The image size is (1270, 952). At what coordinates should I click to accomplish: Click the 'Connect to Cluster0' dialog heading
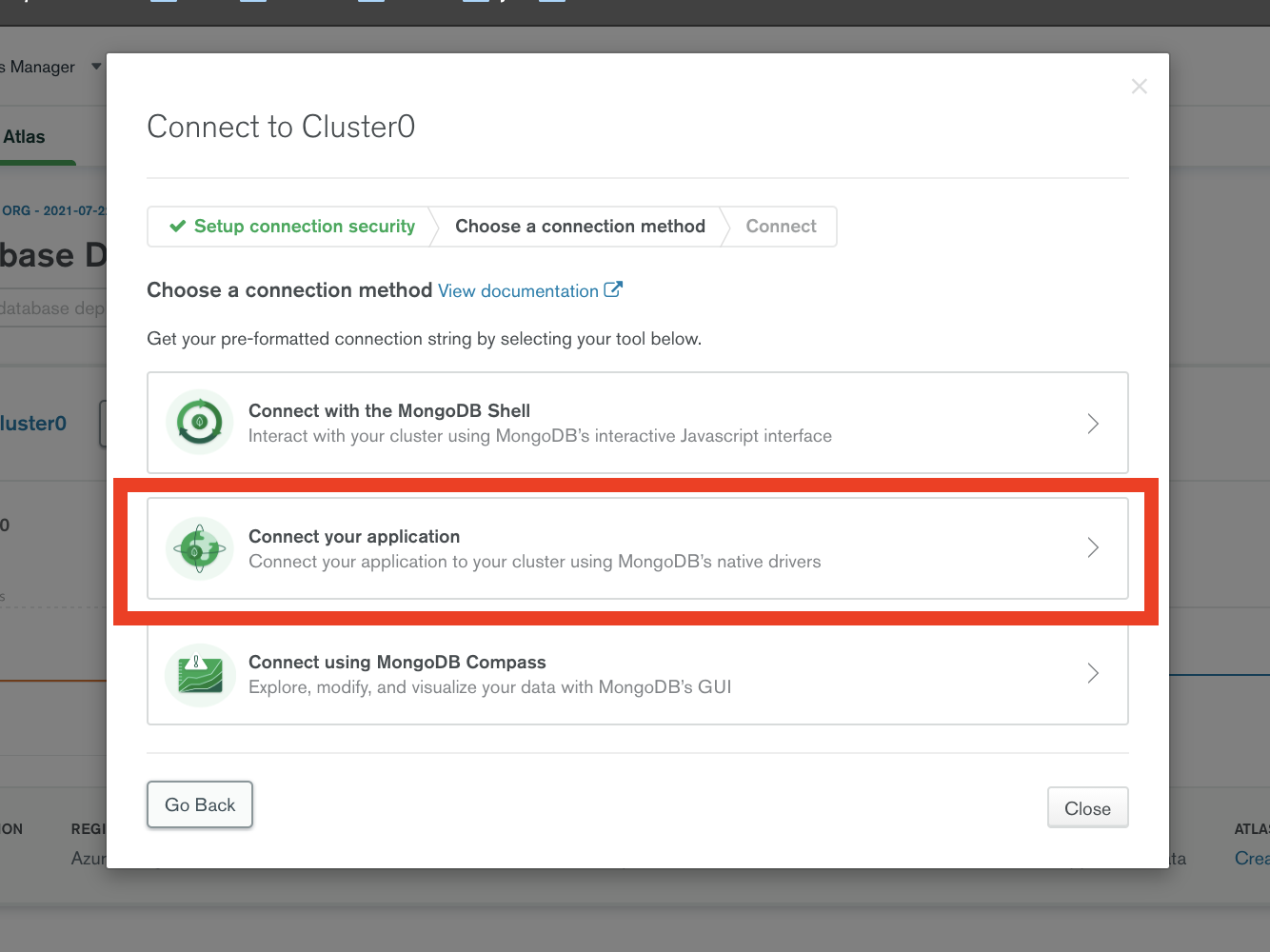coord(281,127)
